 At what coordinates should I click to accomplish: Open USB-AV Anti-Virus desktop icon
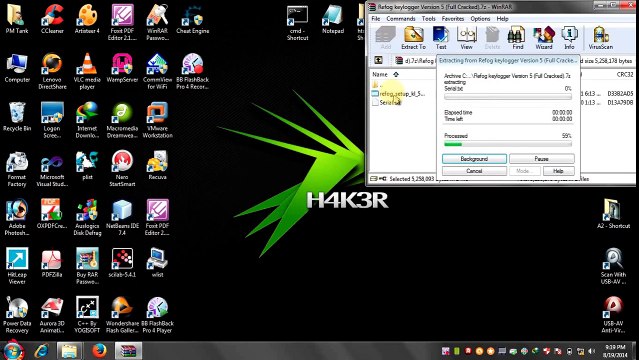pos(613,314)
